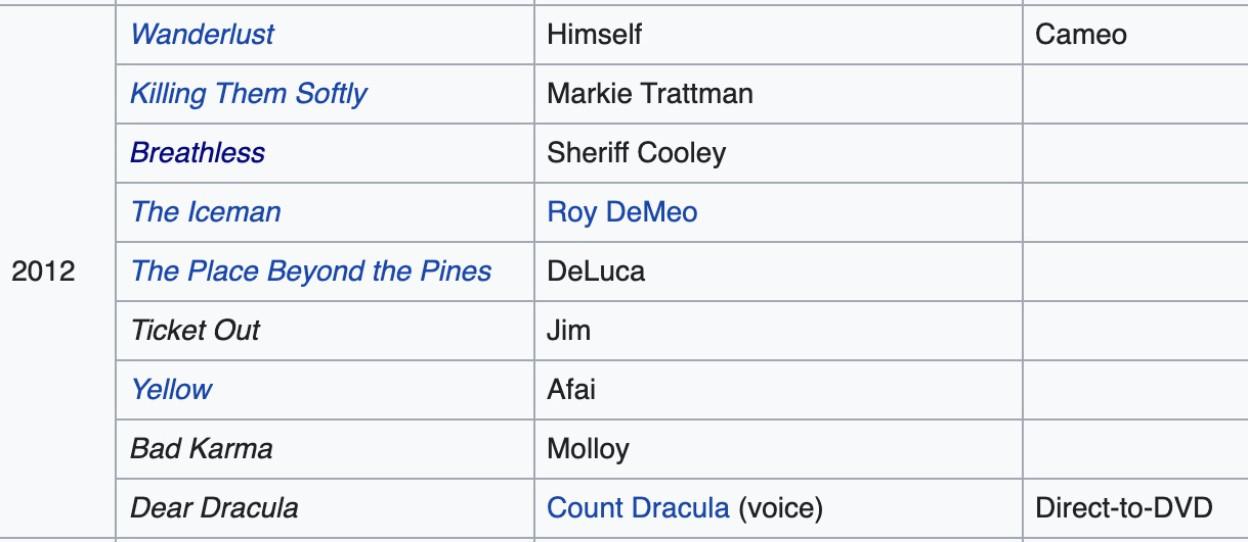
Task: Open the Count Dracula link
Action: tap(638, 508)
